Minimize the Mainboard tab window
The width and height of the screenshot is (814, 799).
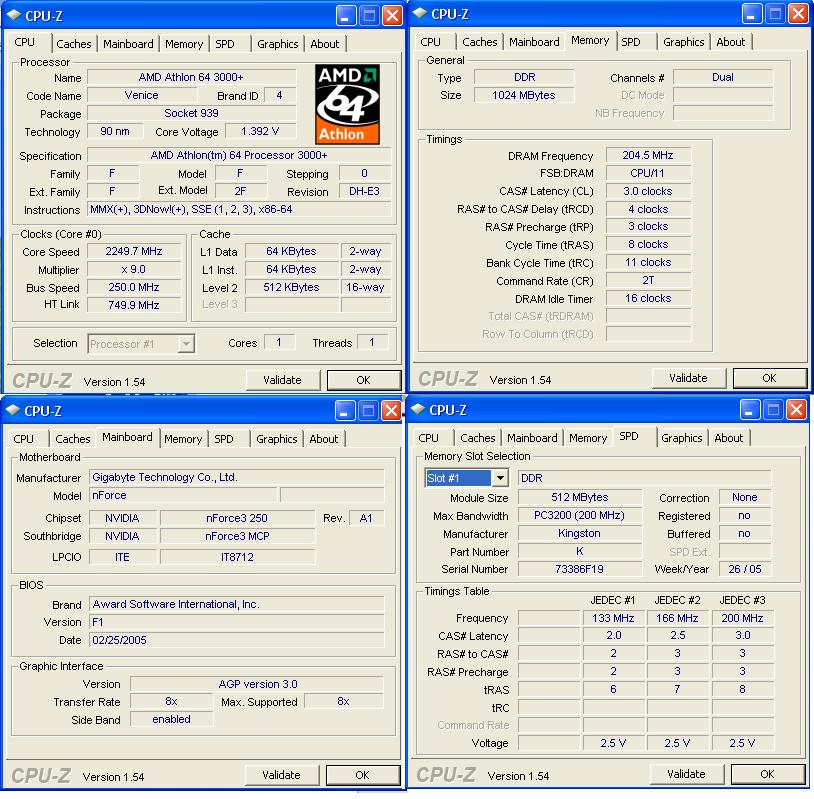tap(345, 411)
